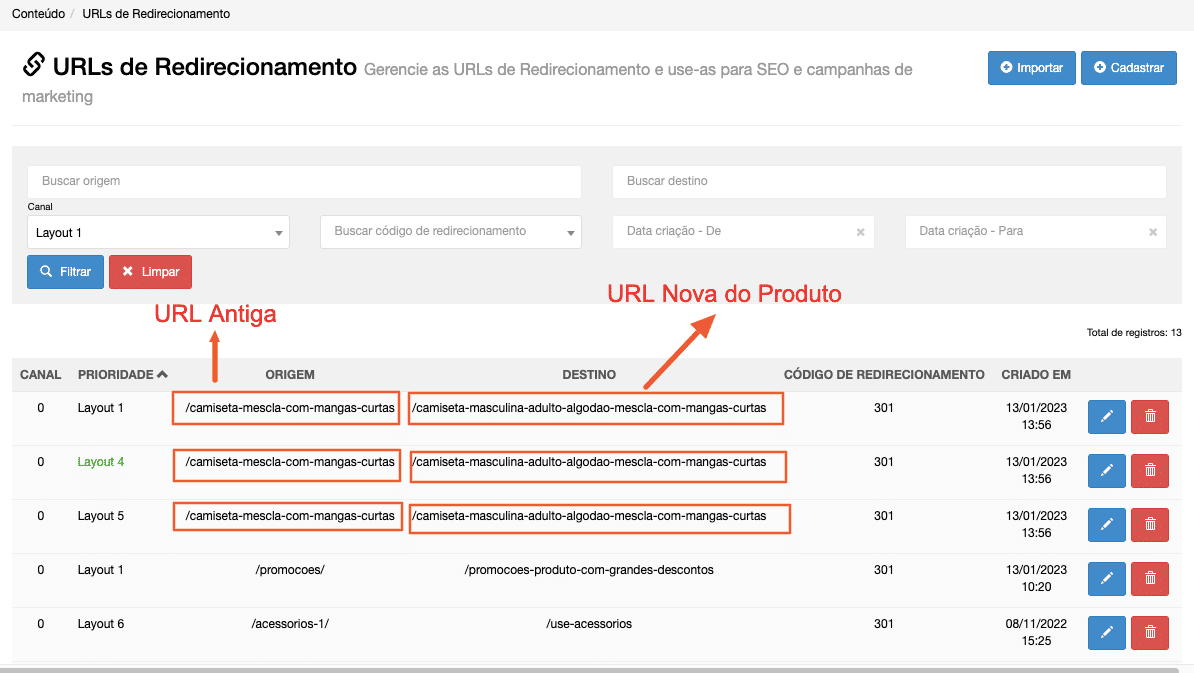
Task: Click /promocoes-produto-com-grandes-descontos destination cell
Action: (589, 570)
